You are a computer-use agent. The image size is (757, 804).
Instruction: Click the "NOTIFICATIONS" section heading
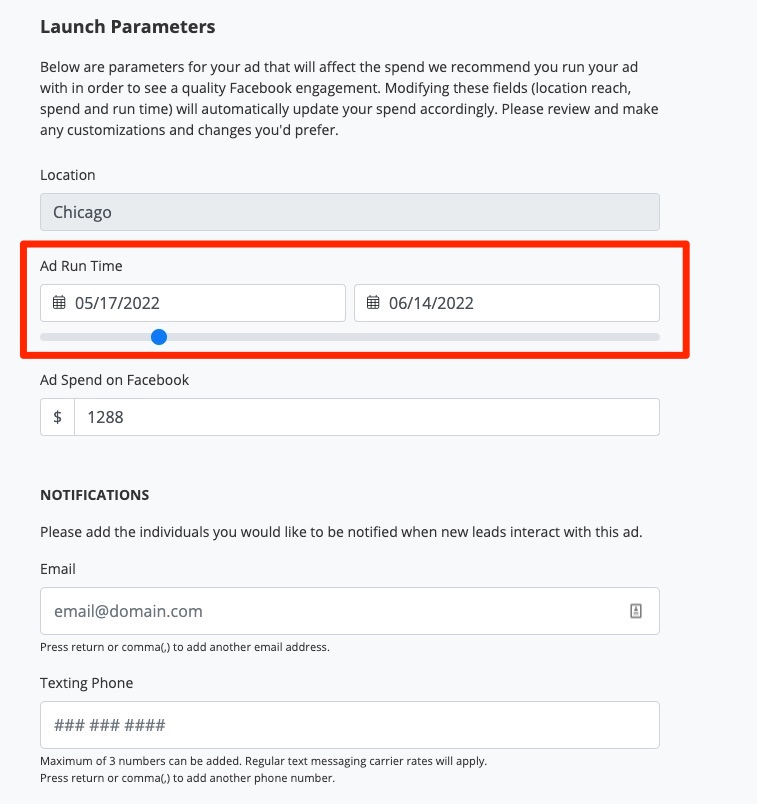[94, 495]
